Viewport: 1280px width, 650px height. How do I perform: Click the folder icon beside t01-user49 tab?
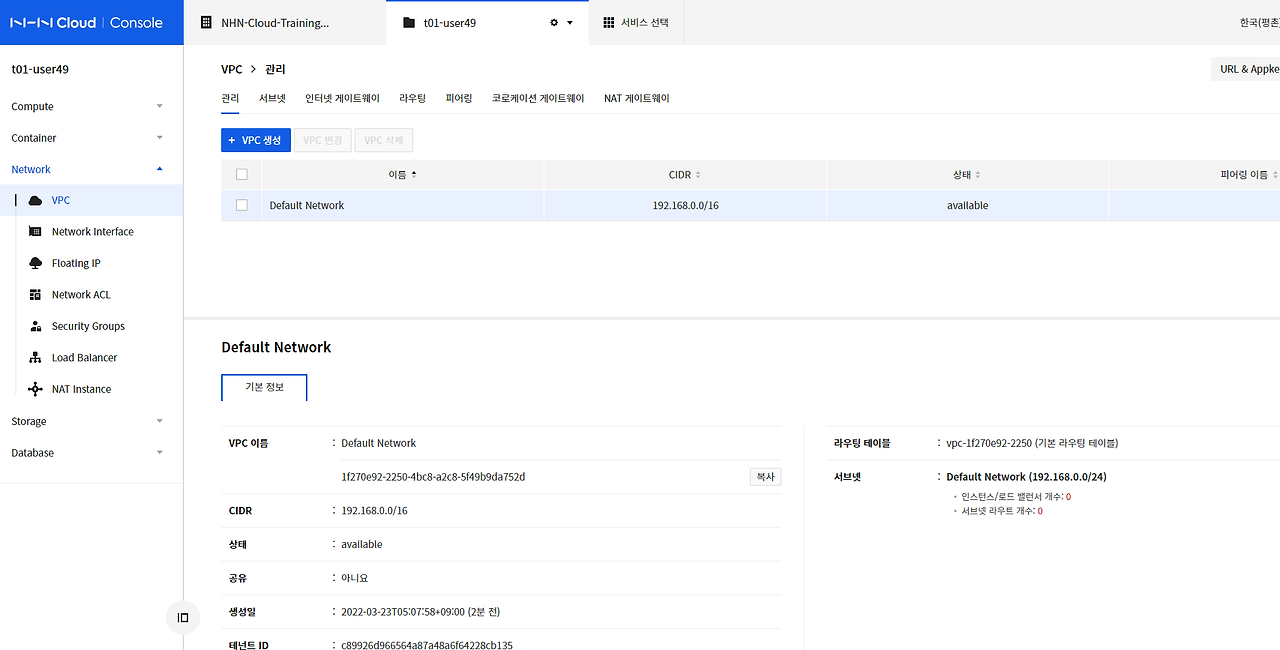[x=408, y=22]
